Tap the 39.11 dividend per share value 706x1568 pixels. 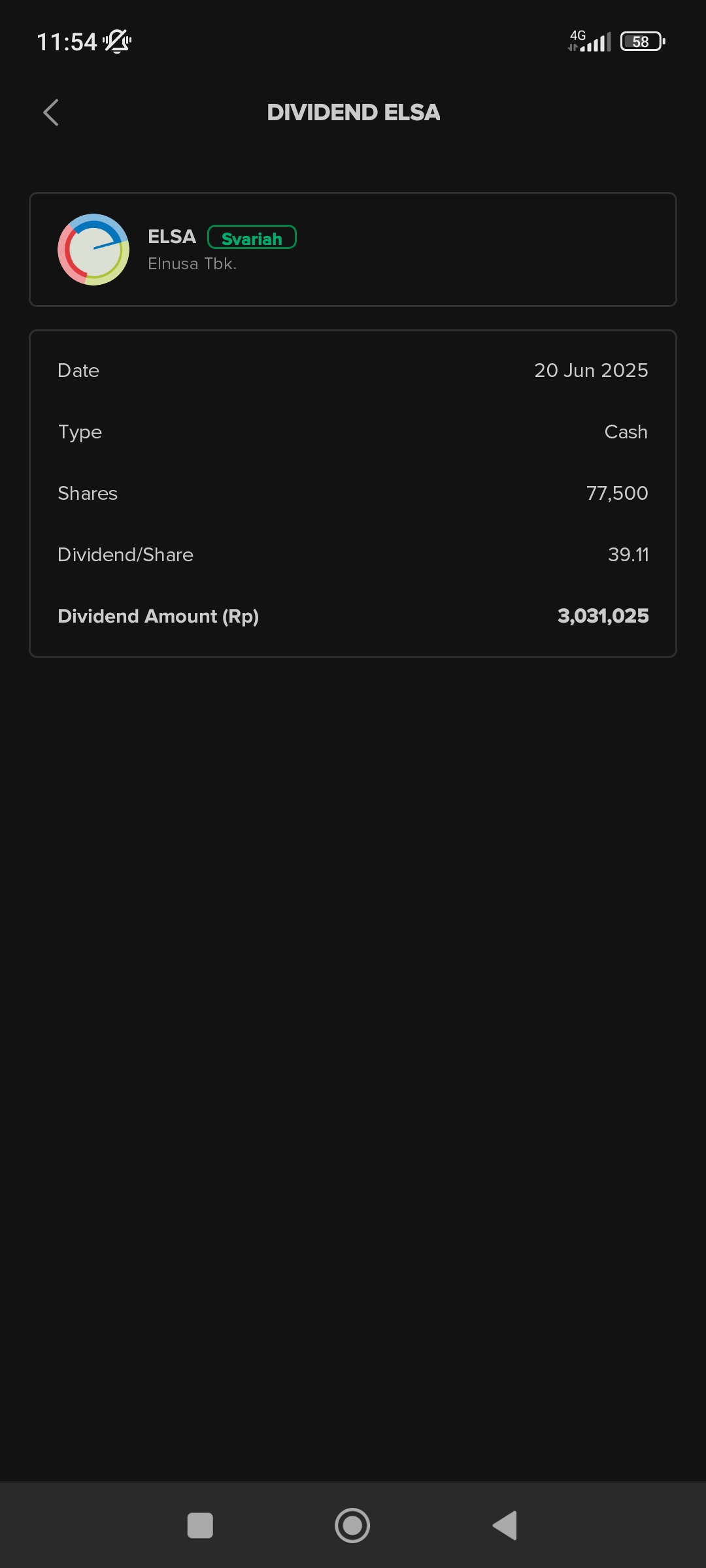628,555
